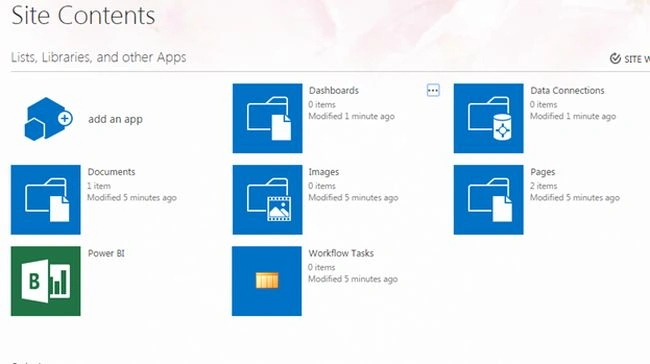Select 'Modified 1 minute ago' under Dashboards
Viewport: 650px width, 364px height.
(x=352, y=116)
